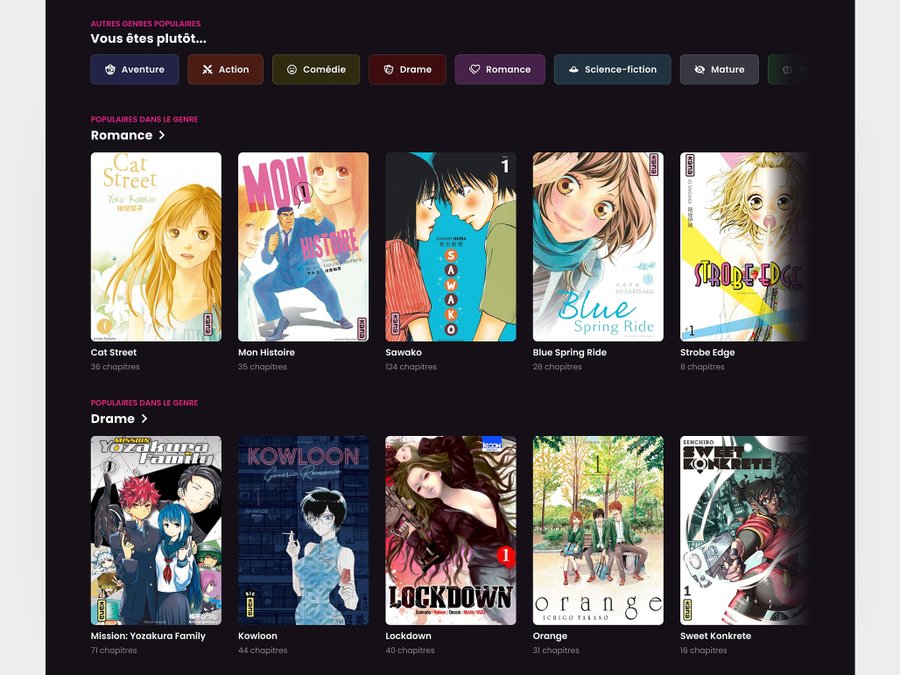Click the Kowloon title text link
This screenshot has width=900, height=675.
point(257,636)
